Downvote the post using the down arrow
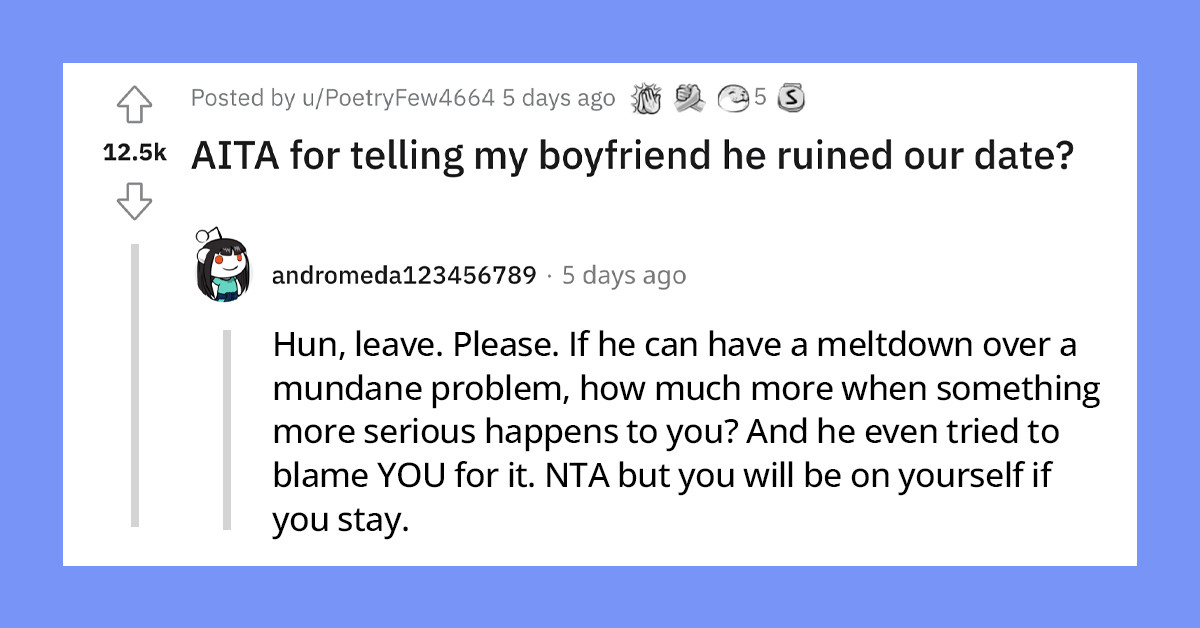The width and height of the screenshot is (1200, 628). point(135,201)
